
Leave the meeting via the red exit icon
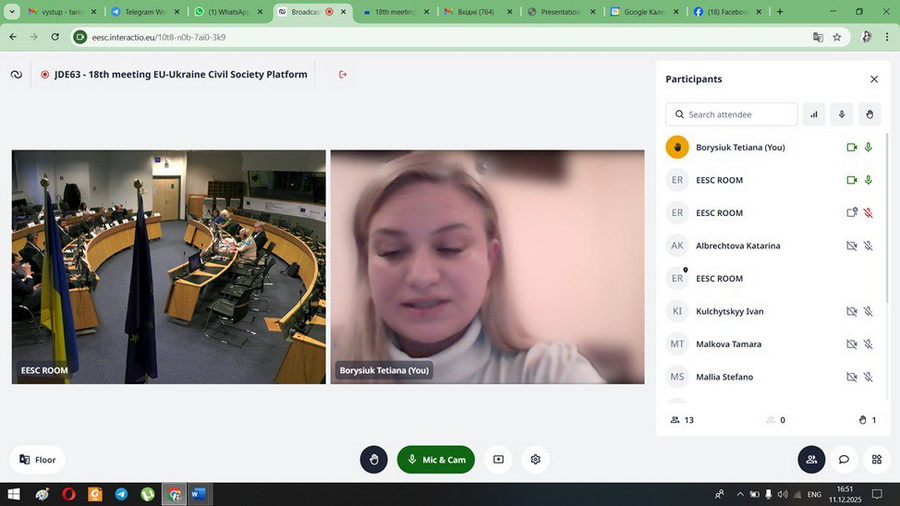343,75
